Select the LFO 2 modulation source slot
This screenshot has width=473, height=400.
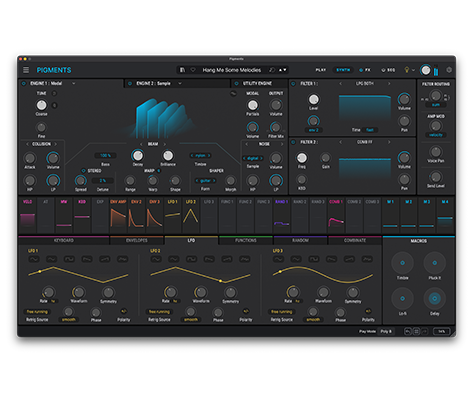click(x=191, y=215)
